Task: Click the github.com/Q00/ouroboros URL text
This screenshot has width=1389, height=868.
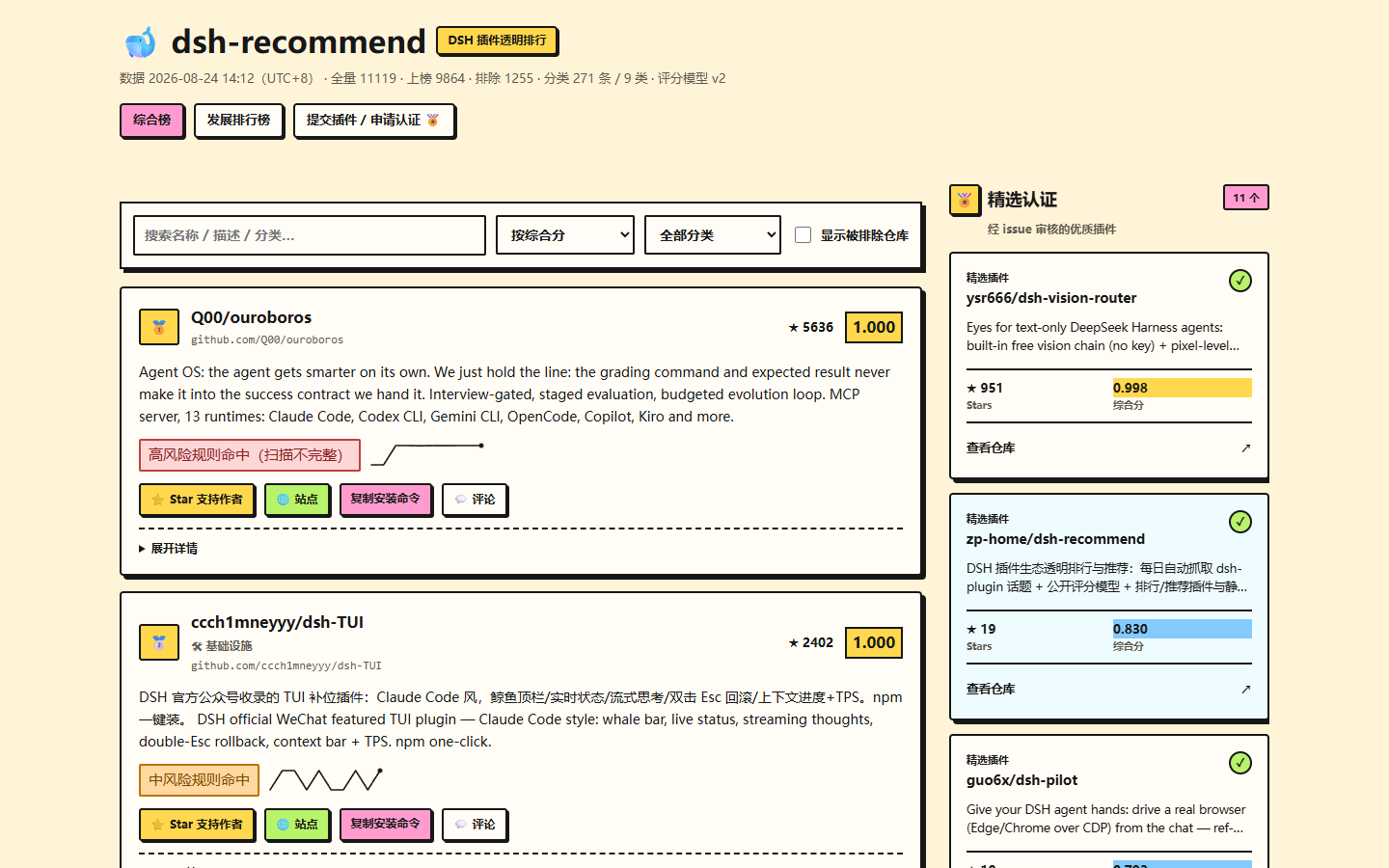Action: (x=267, y=339)
